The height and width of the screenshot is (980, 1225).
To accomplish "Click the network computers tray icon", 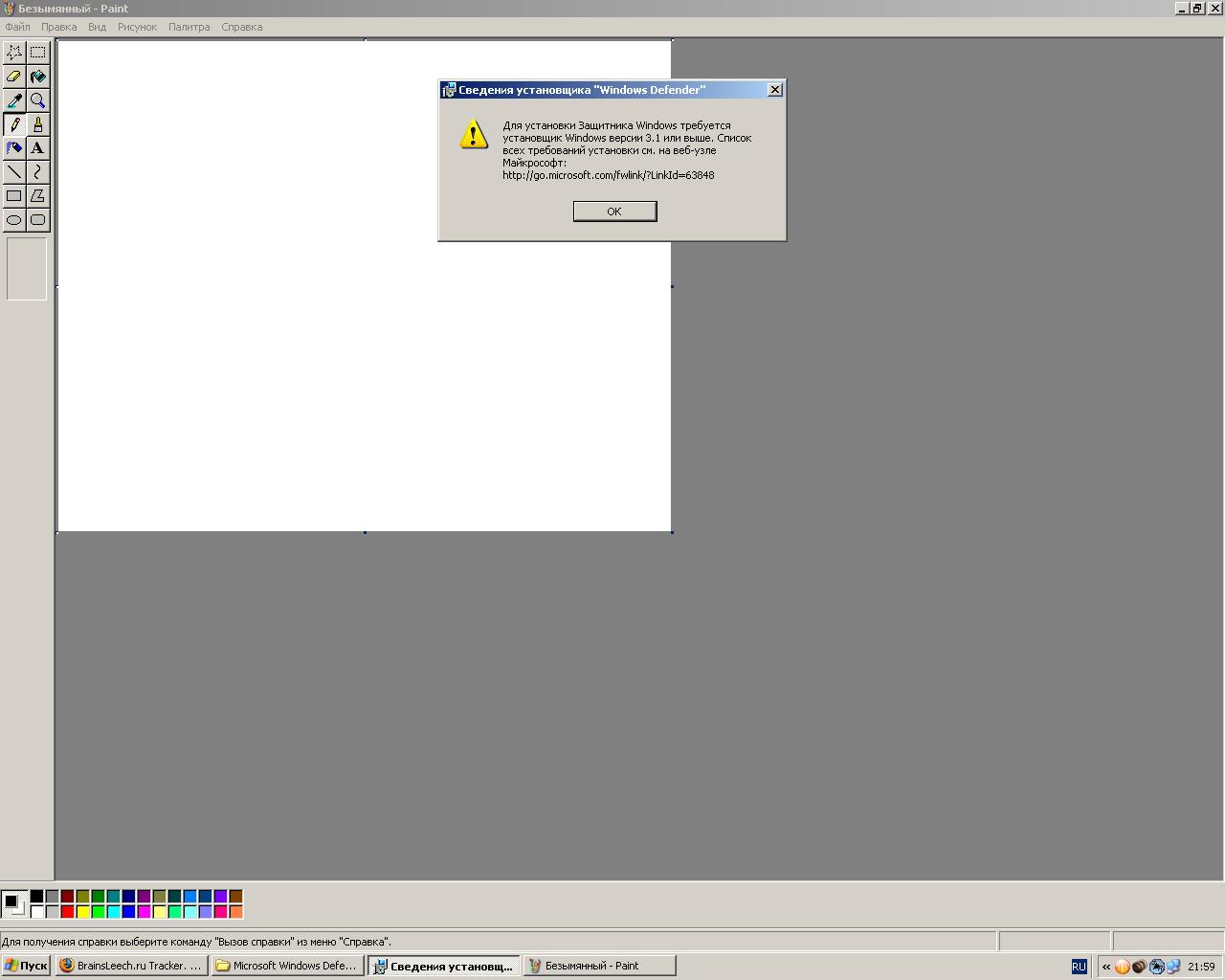I will tap(1171, 967).
